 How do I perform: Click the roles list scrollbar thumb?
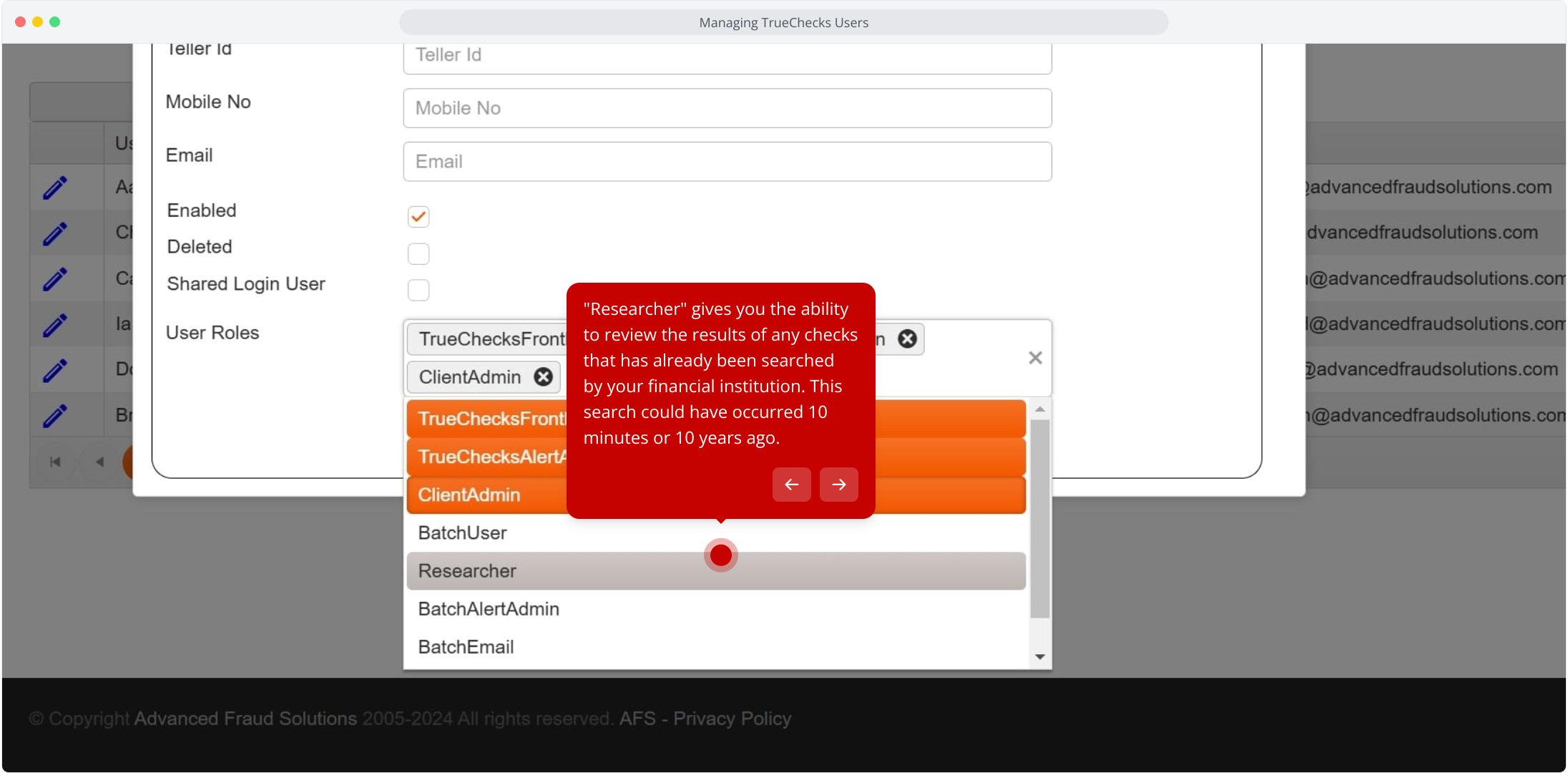[1040, 518]
